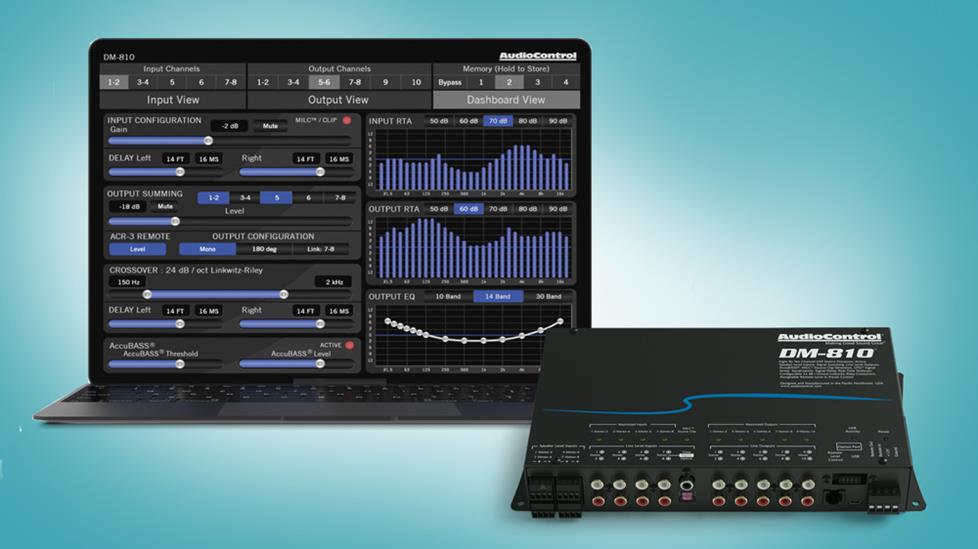This screenshot has height=549, width=978.
Task: Click the -2 dB gain value field
Action: click(230, 126)
